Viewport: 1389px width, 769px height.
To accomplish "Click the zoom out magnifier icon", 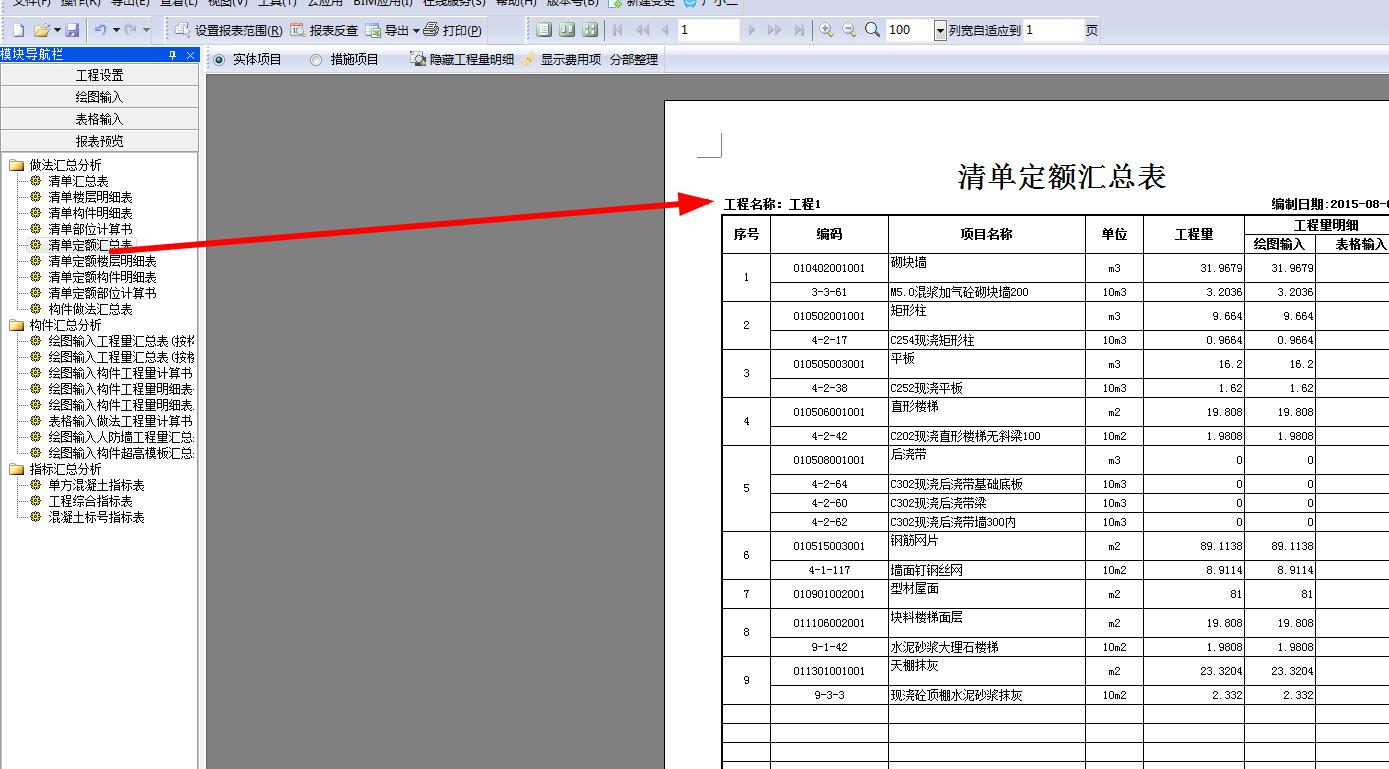I will pyautogui.click(x=849, y=30).
